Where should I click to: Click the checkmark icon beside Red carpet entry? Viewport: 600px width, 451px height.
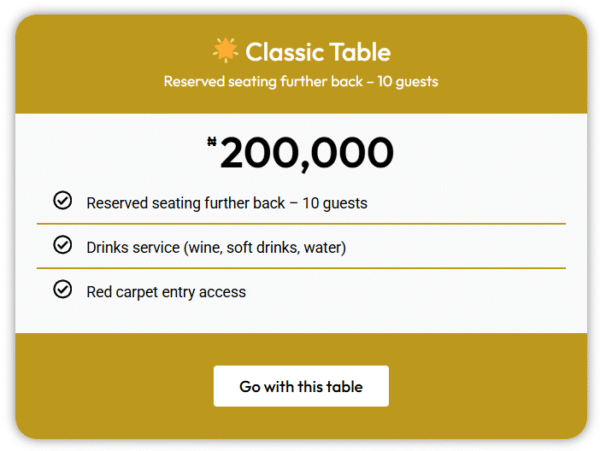click(x=62, y=290)
